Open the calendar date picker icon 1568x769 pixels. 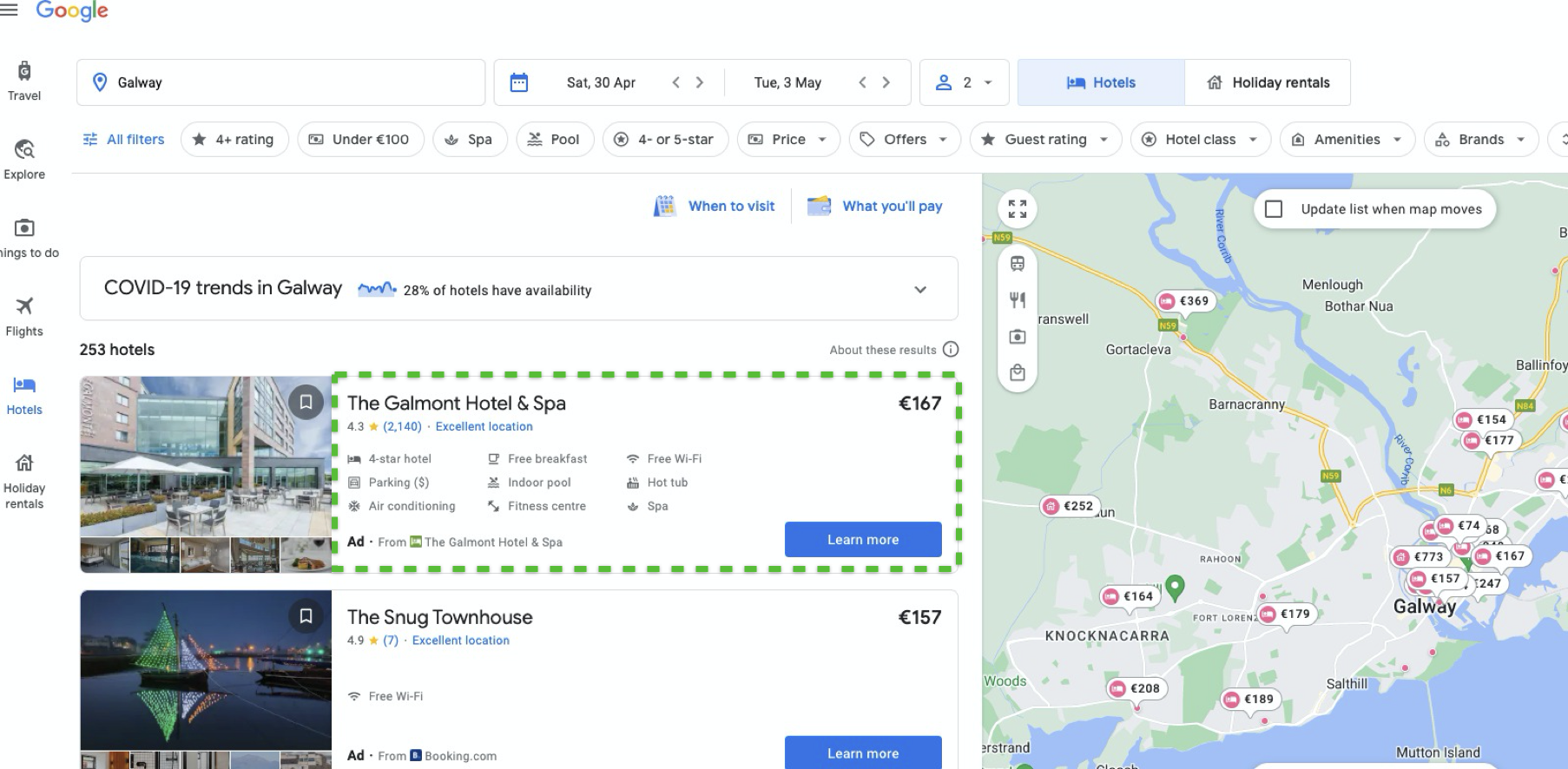click(519, 82)
